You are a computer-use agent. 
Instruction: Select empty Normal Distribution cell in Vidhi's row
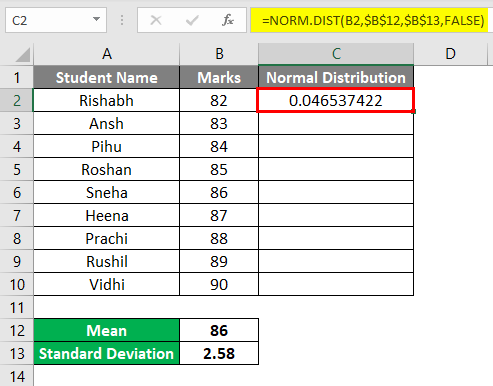[336, 284]
